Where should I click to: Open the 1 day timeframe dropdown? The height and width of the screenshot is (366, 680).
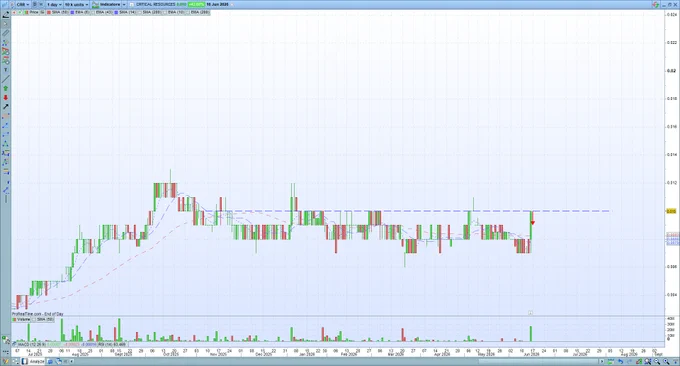click(54, 4)
